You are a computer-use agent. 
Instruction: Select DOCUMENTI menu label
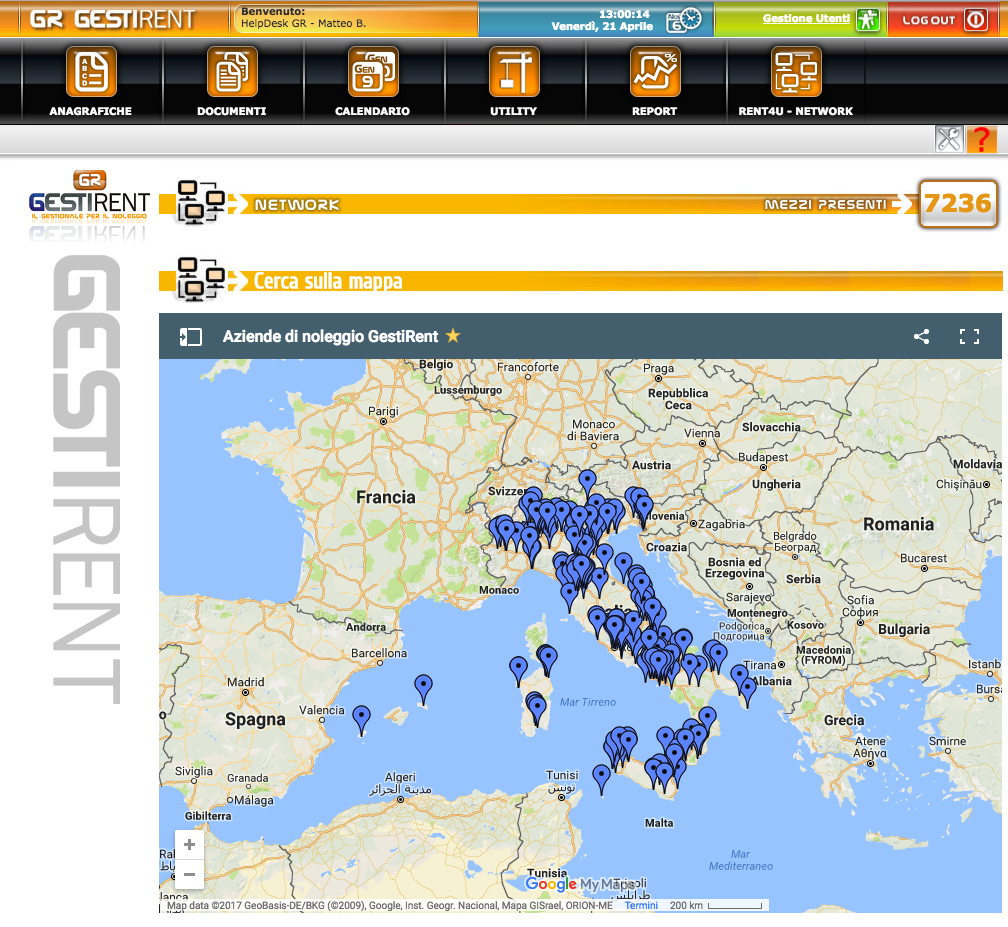point(231,111)
